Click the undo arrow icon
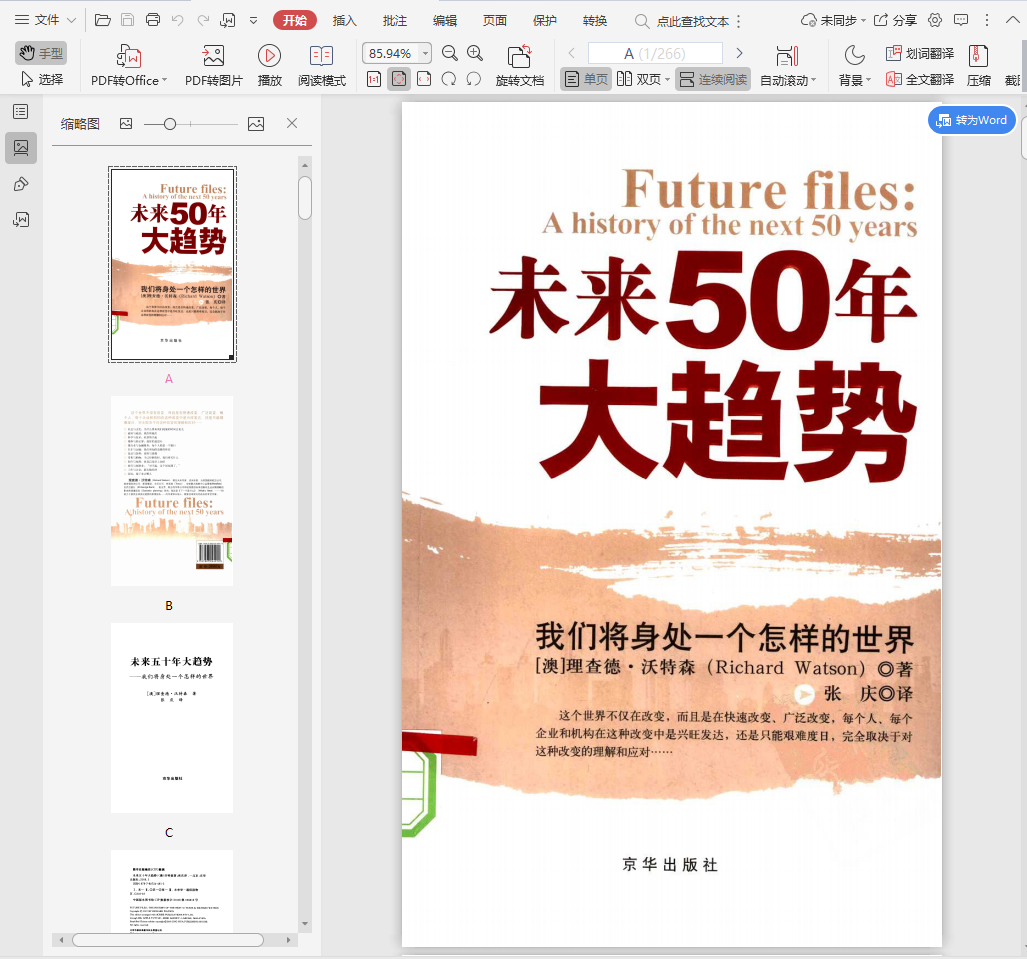The image size is (1027, 959). tap(177, 20)
